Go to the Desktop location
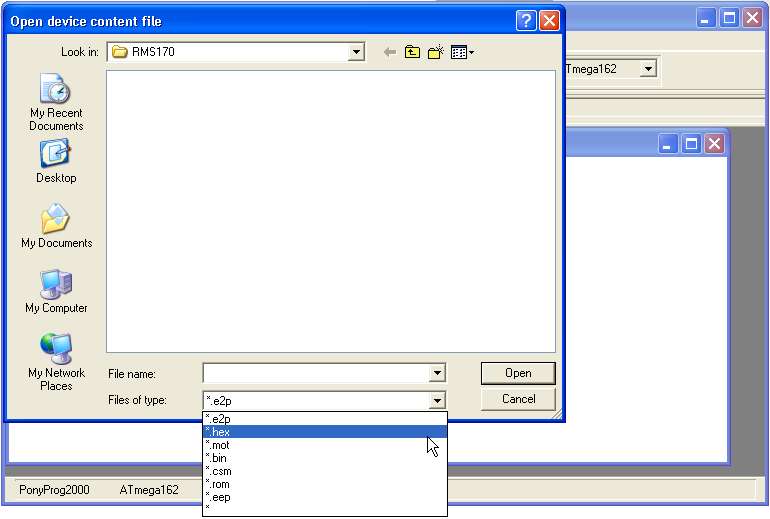 [56, 161]
